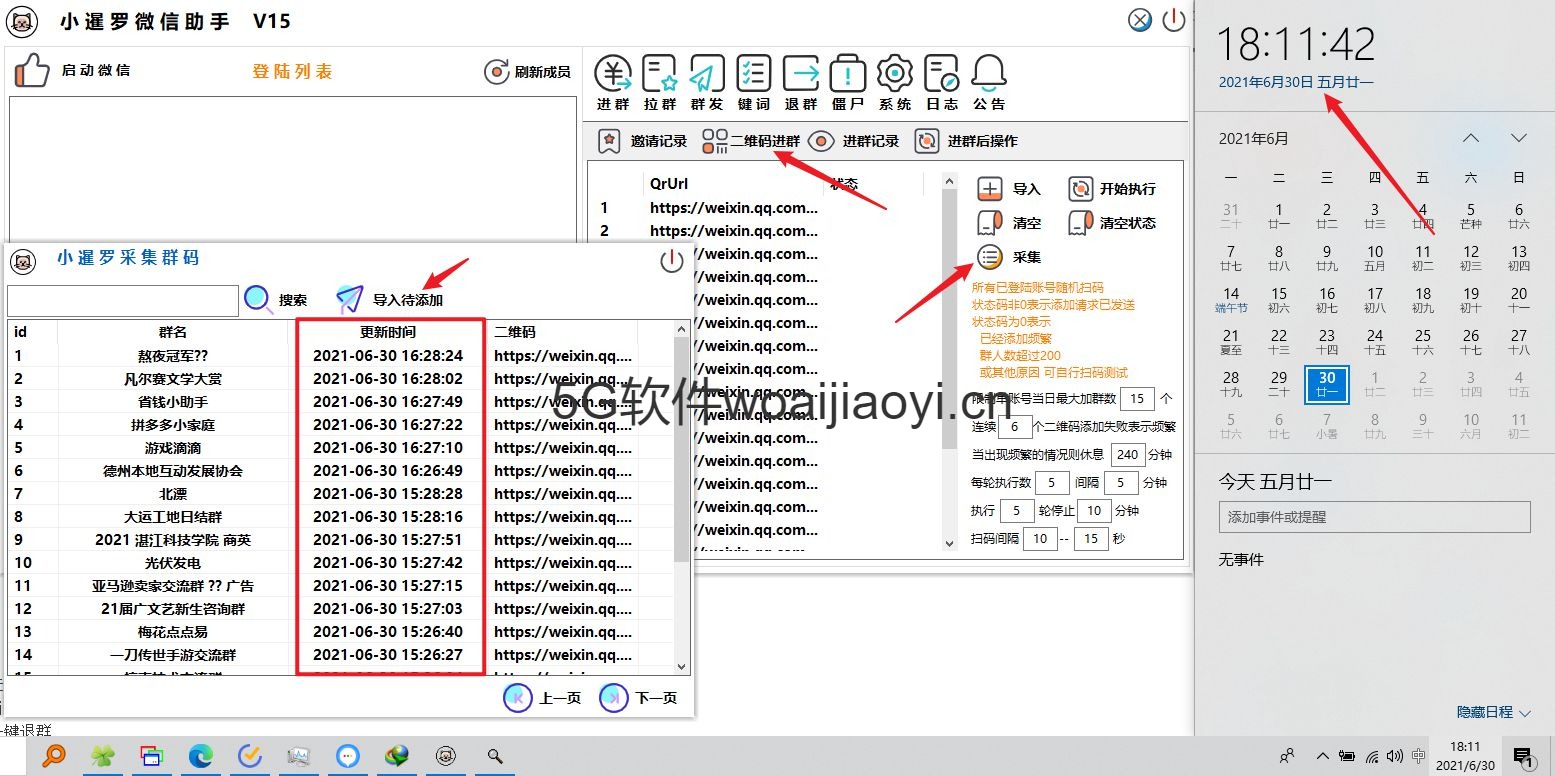This screenshot has height=776, width=1555.
Task: Switch to 邀请记录 tab
Action: (643, 141)
